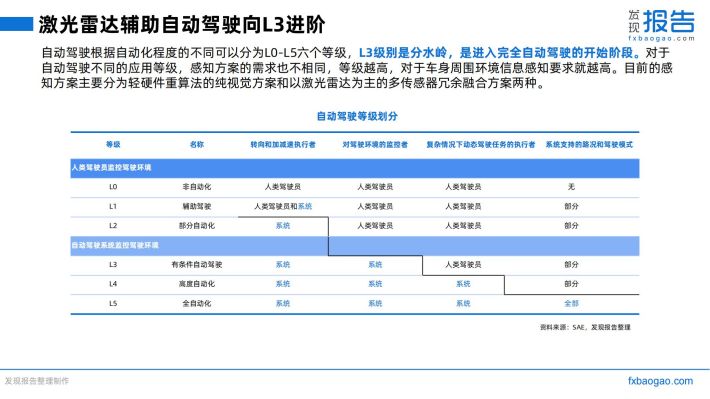Click the 对驾驶环境的监控者 column header
The width and height of the screenshot is (710, 399).
[375, 144]
